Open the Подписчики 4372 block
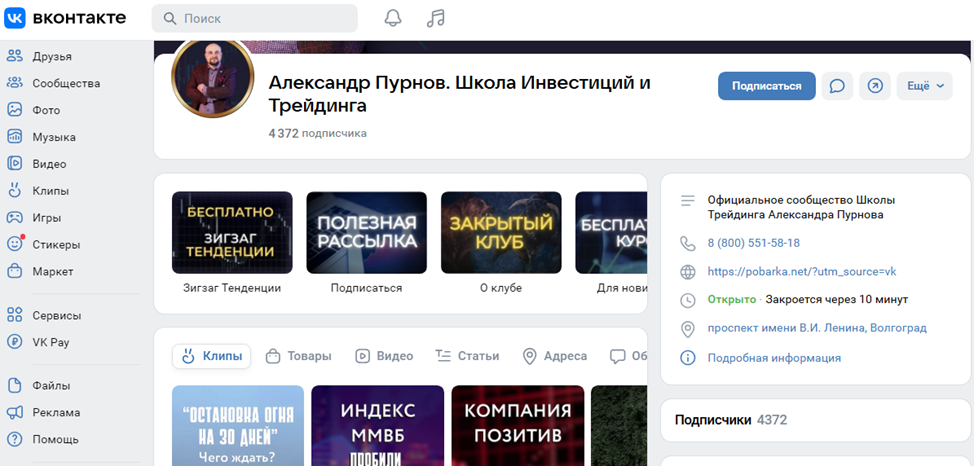The image size is (974, 466). [x=817, y=420]
